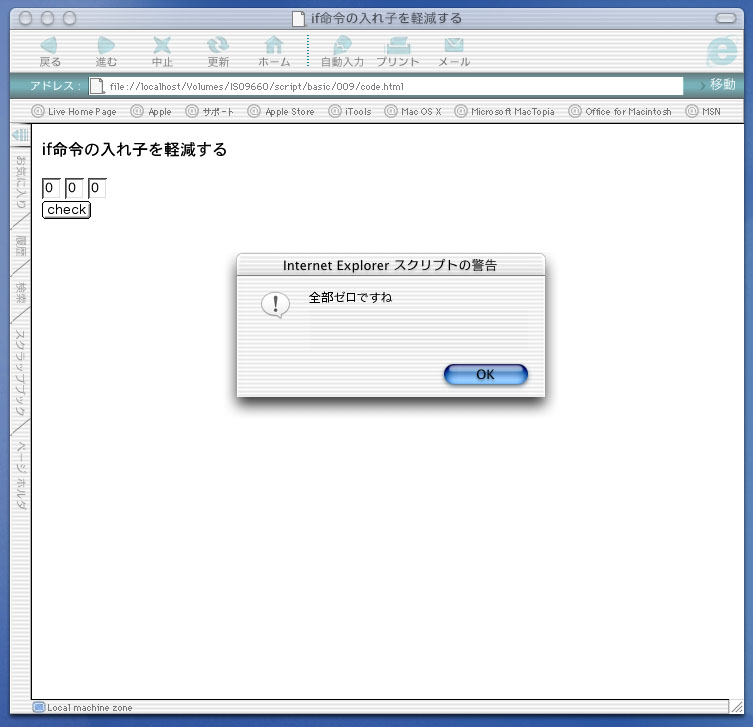Click the Print (プリント) toolbar icon
This screenshot has height=727, width=753.
coord(398,46)
